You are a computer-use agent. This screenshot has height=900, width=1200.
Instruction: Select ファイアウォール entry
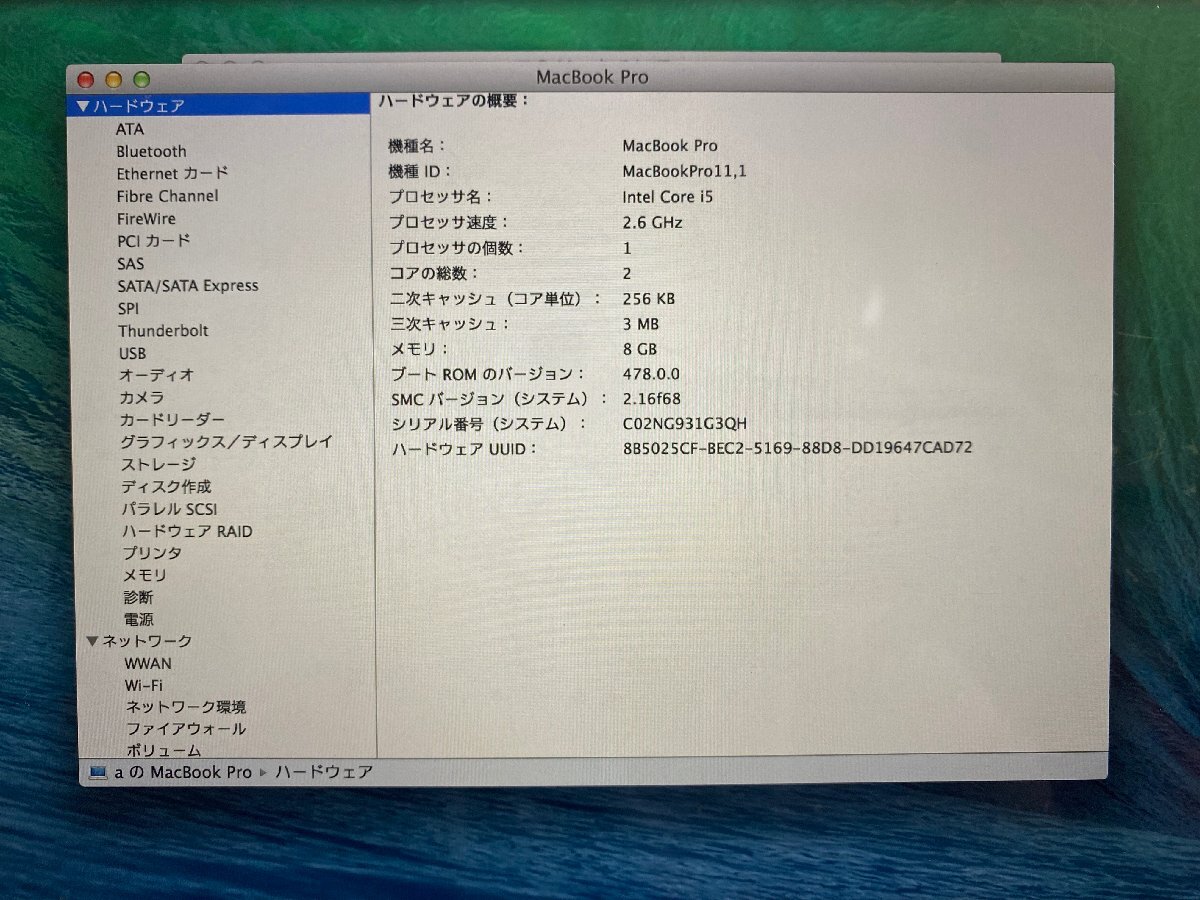pos(185,729)
